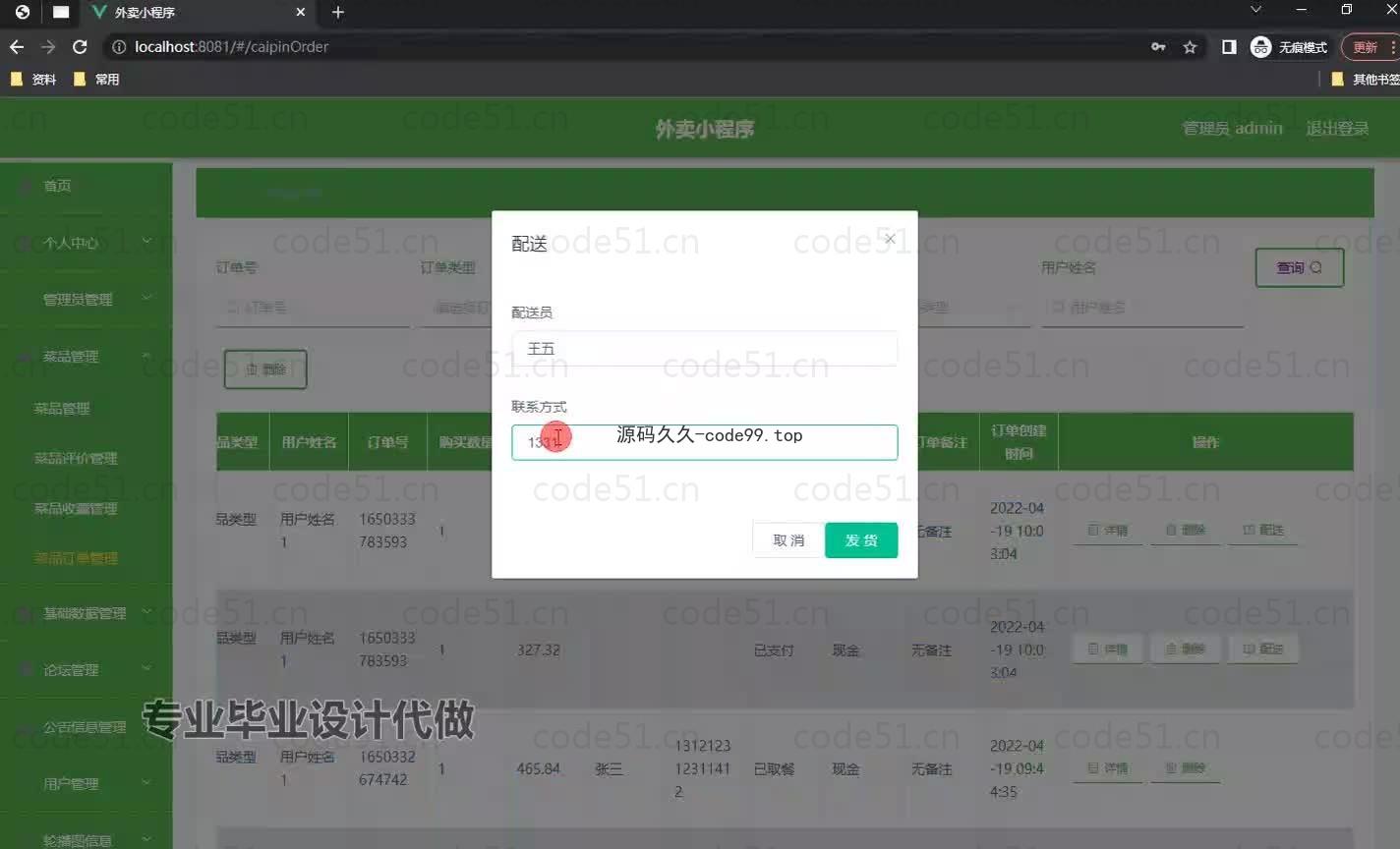Click the incognito 无痕模式 indicator
Screen dimensions: 1400x849
click(x=1289, y=46)
